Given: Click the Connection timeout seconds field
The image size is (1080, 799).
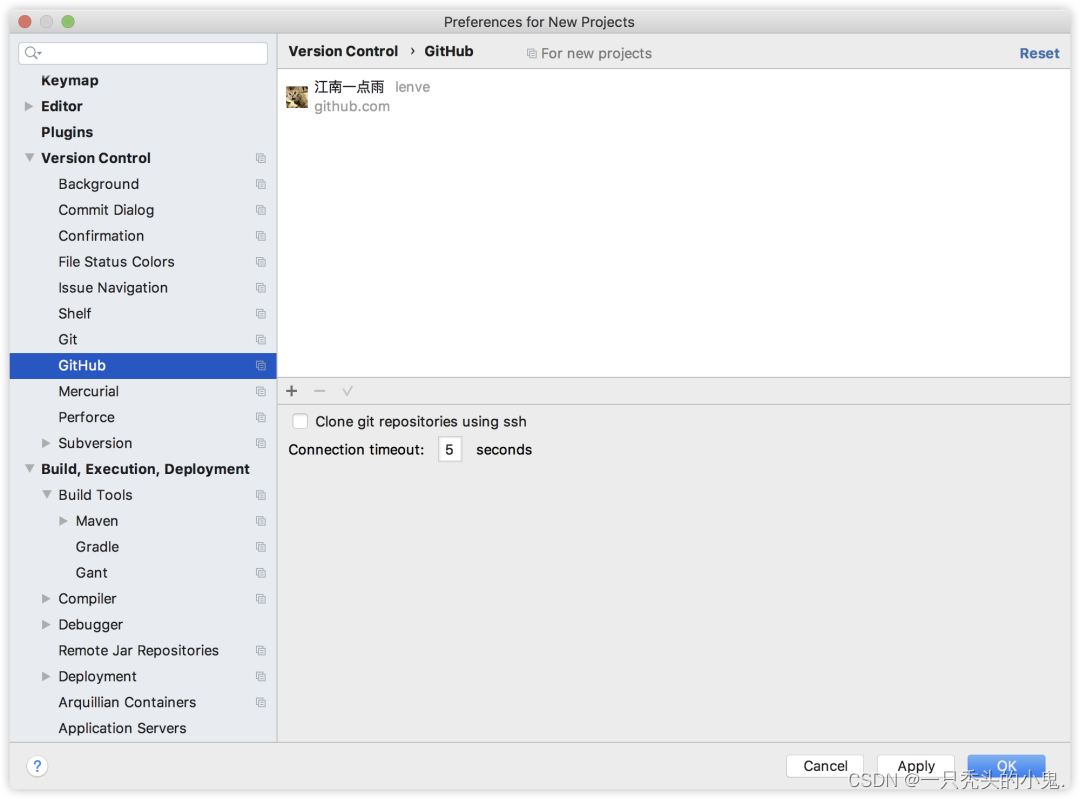Looking at the screenshot, I should [450, 450].
